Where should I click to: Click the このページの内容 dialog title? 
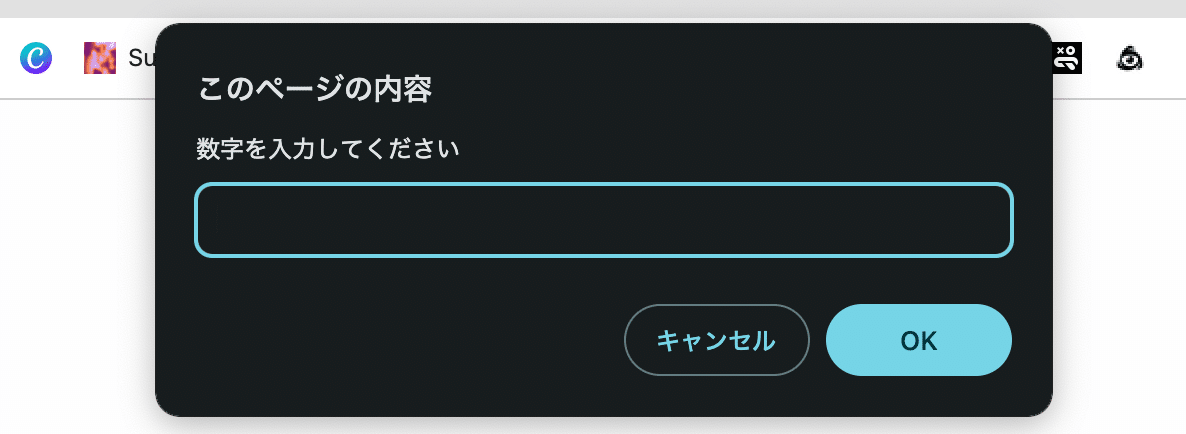(x=315, y=90)
